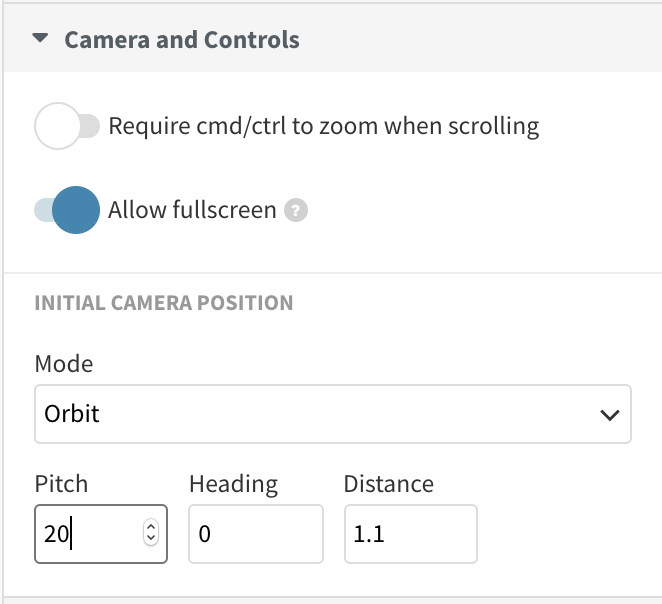This screenshot has width=662, height=604.
Task: Click the word Orbit in Mode box
Action: 72,413
